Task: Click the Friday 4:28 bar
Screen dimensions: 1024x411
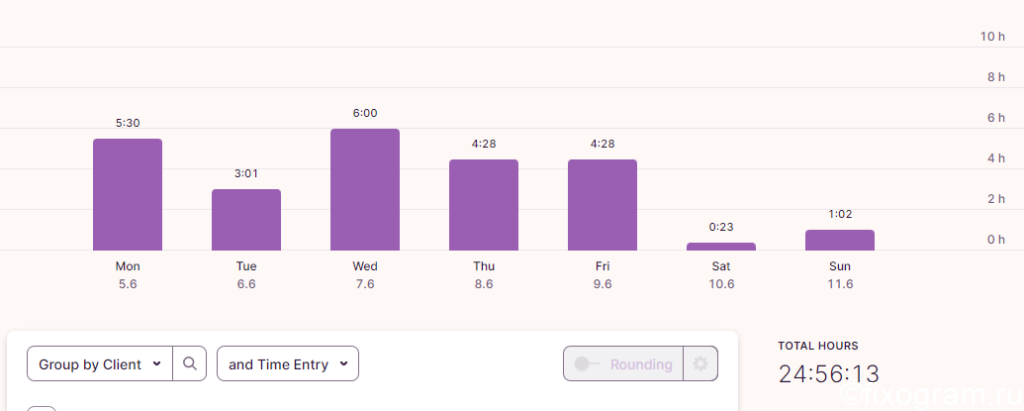Action: (602, 205)
